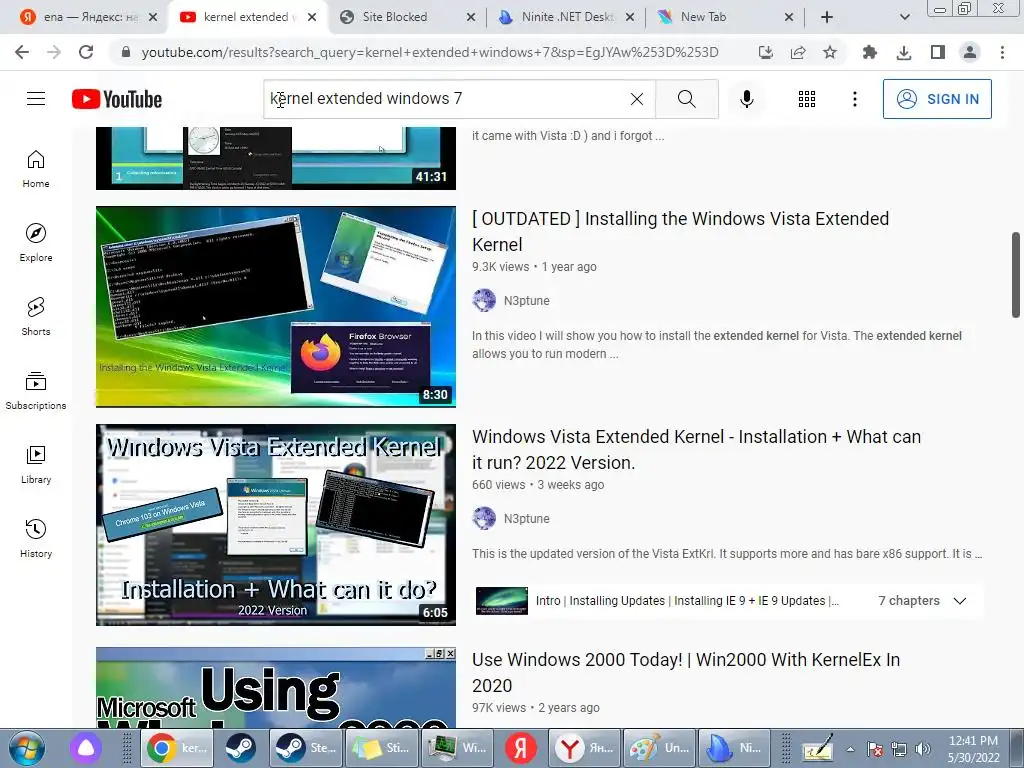Open the Chrome extensions puzzle icon
The height and width of the screenshot is (768, 1024).
coord(869,52)
